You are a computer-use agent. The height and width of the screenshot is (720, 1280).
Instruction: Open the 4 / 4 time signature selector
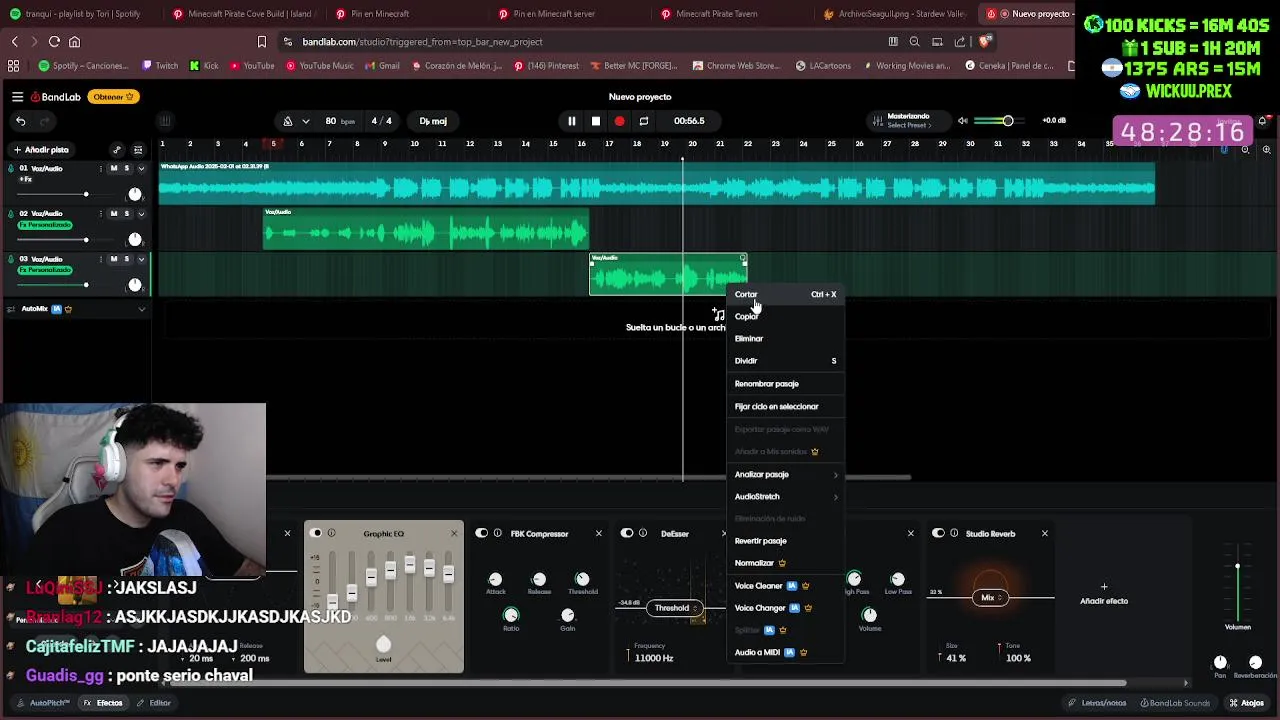click(382, 121)
